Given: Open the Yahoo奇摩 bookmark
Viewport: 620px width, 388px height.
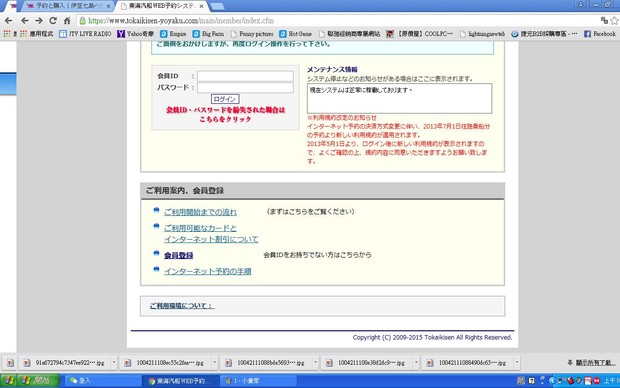Looking at the screenshot, I should [x=136, y=34].
